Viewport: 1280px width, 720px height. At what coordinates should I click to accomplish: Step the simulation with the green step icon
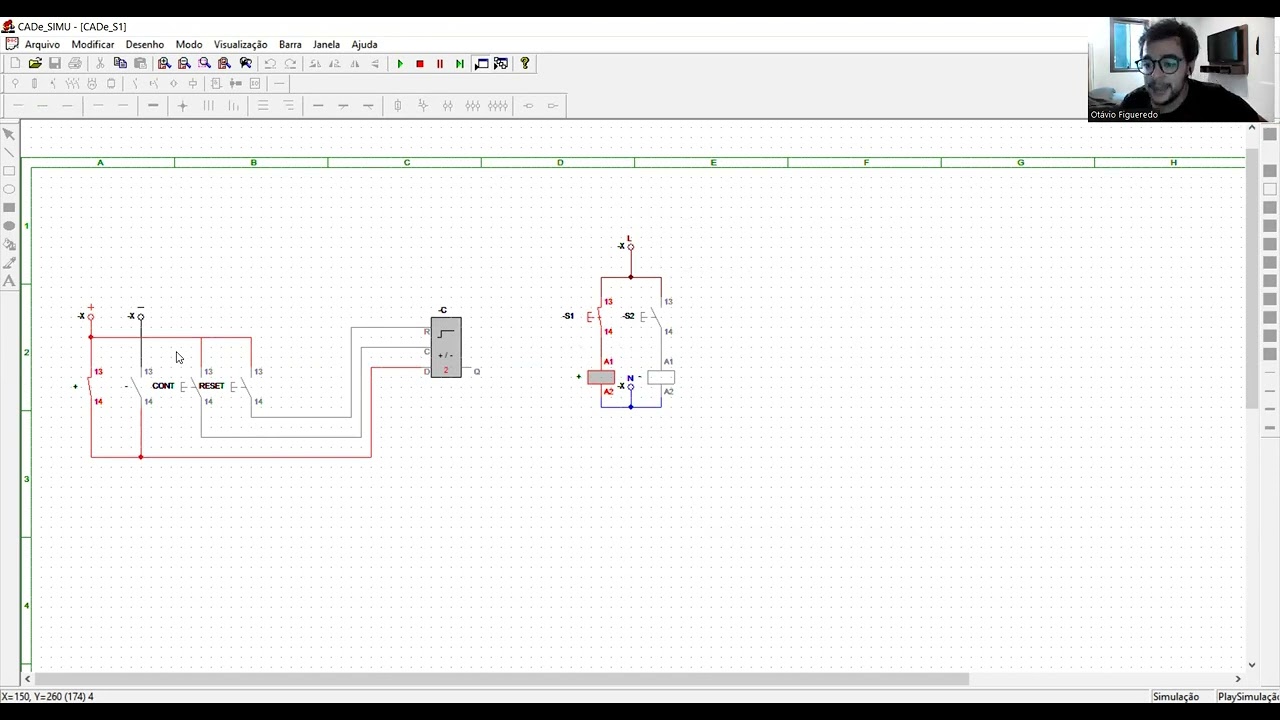(460, 63)
